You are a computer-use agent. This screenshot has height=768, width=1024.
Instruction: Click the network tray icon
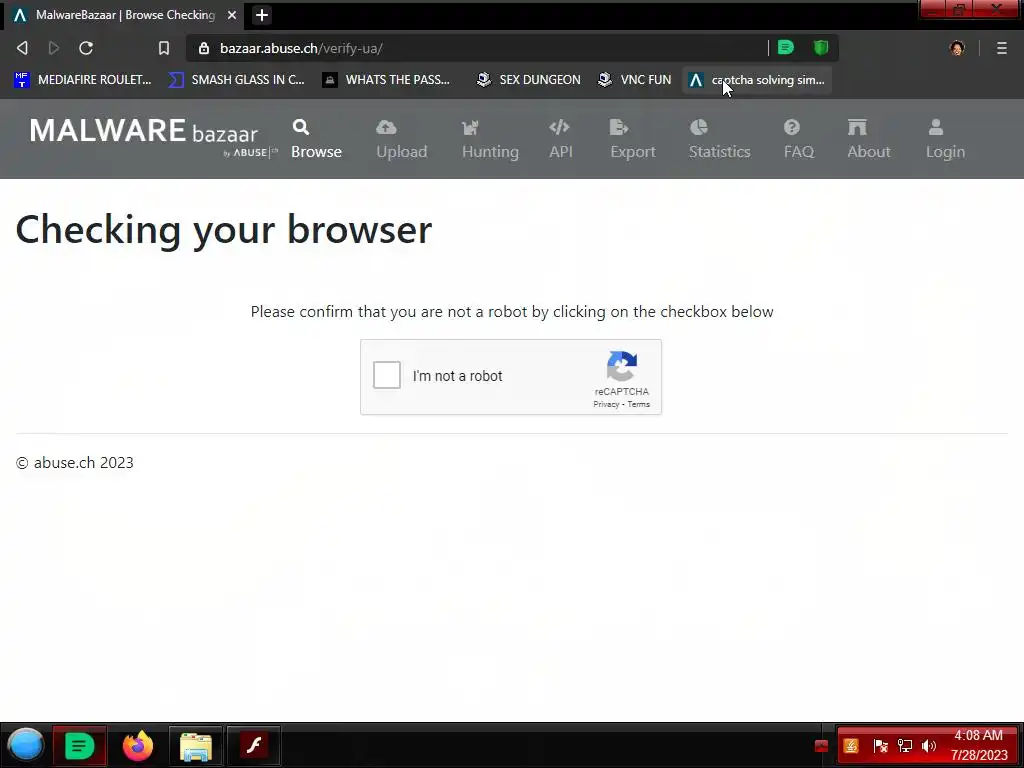tap(904, 746)
